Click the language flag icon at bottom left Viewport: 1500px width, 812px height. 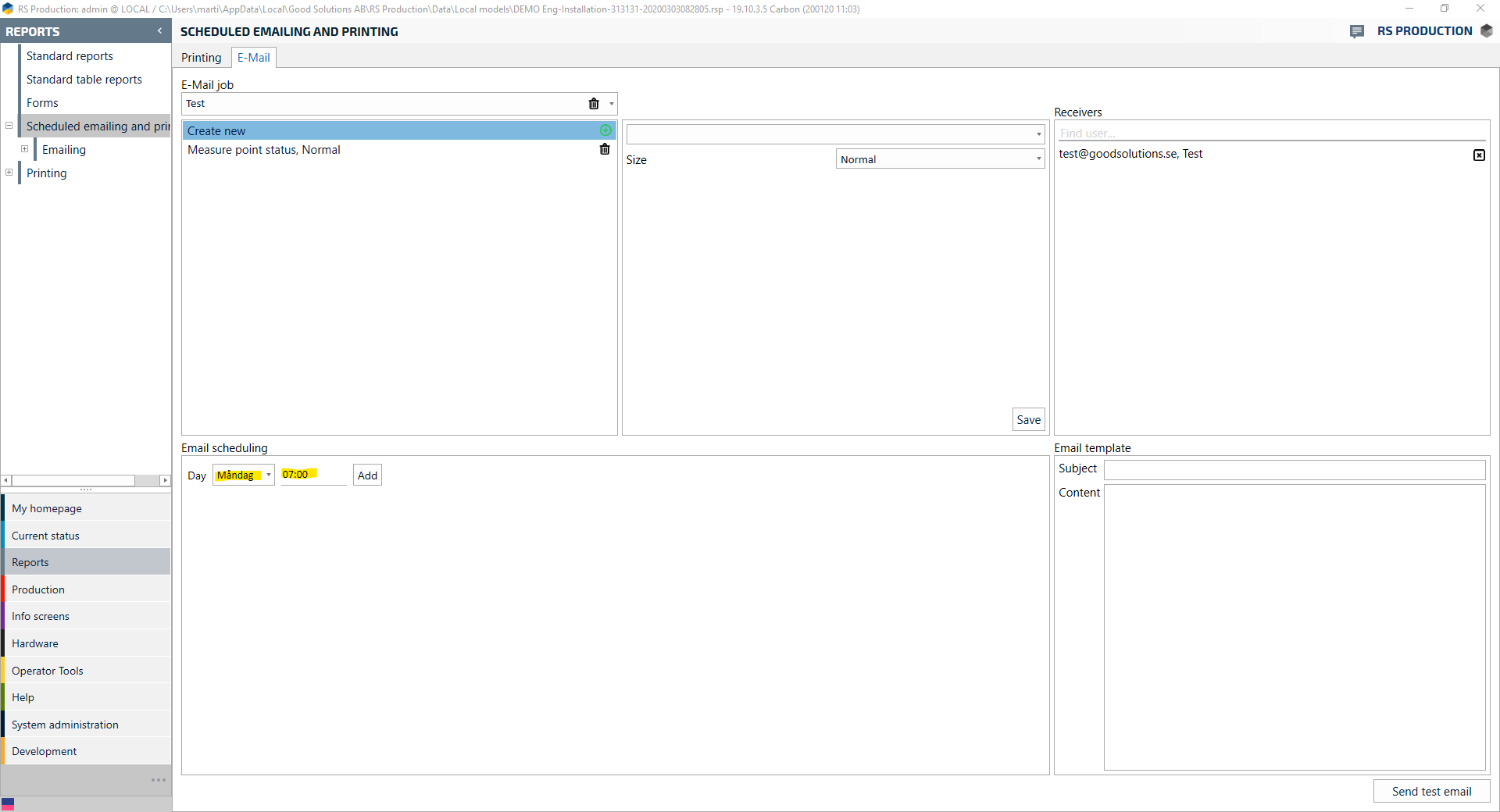8,803
